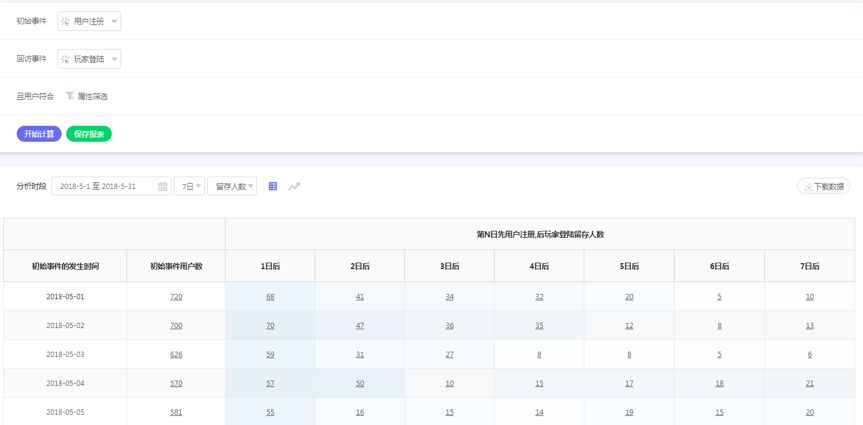
Task: Open the 59 value for 2018-05-03
Action: (270, 354)
